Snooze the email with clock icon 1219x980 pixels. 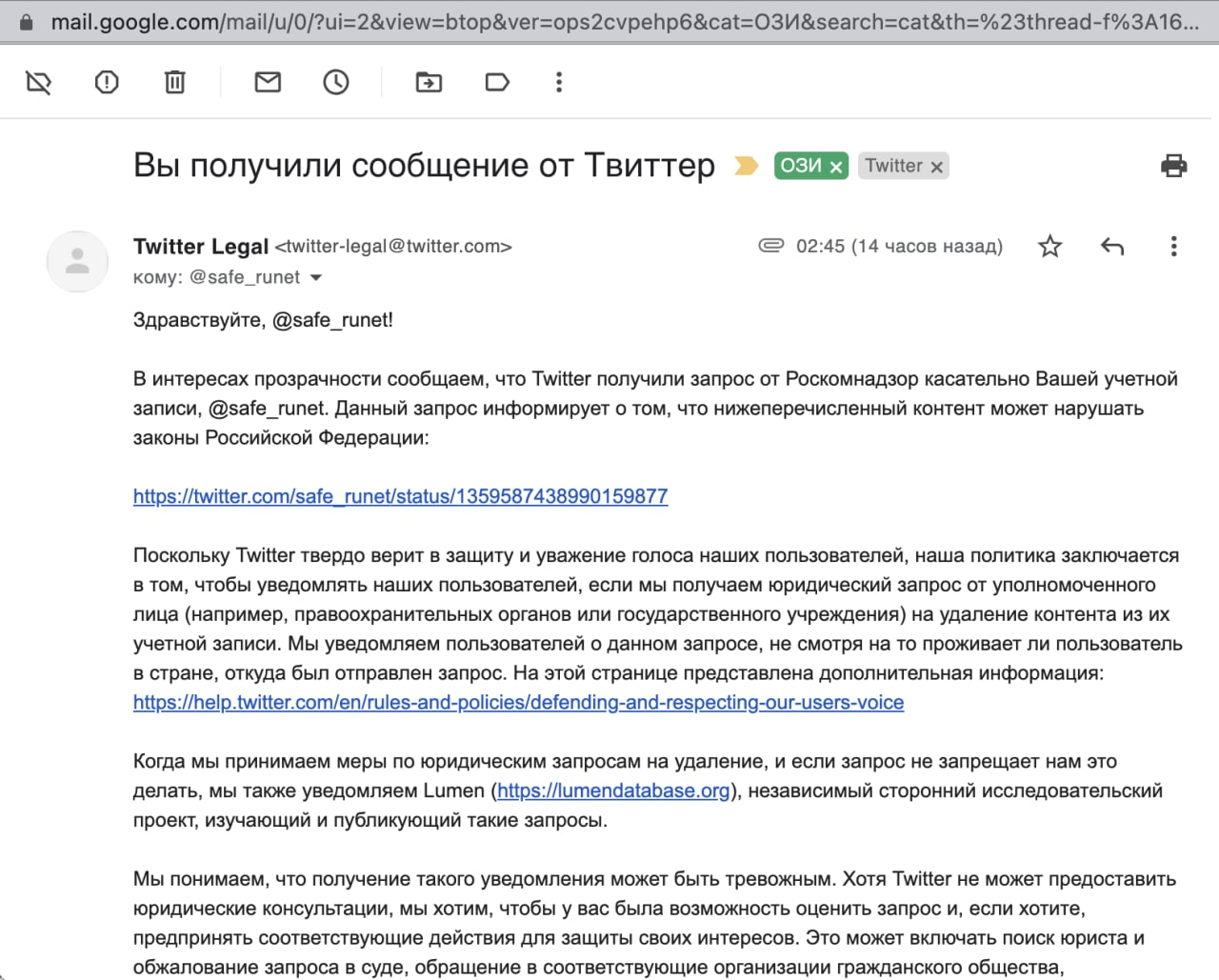[x=336, y=83]
